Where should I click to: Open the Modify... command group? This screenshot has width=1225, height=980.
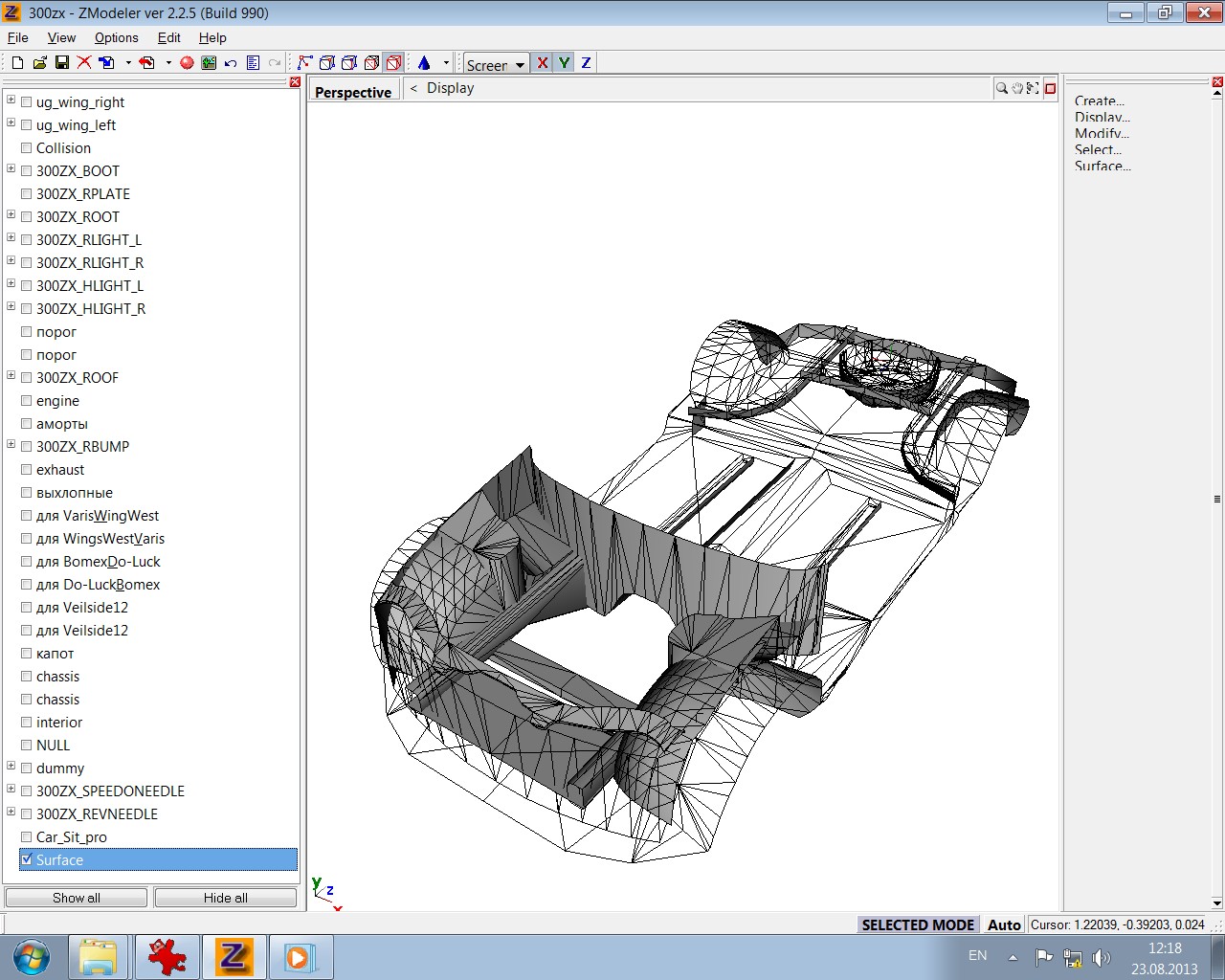pyautogui.click(x=1101, y=133)
